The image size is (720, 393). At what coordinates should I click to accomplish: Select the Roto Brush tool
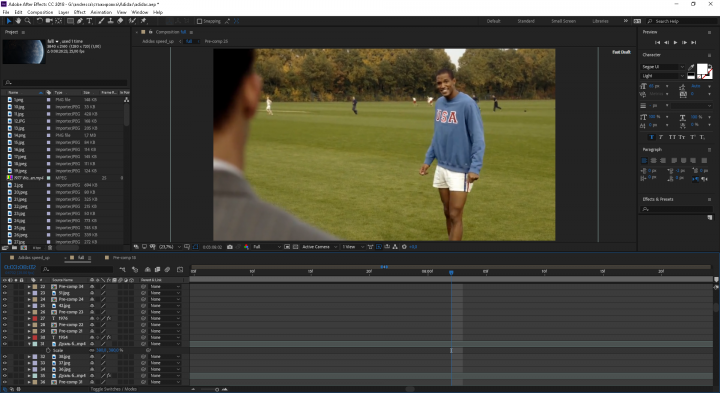(x=132, y=21)
